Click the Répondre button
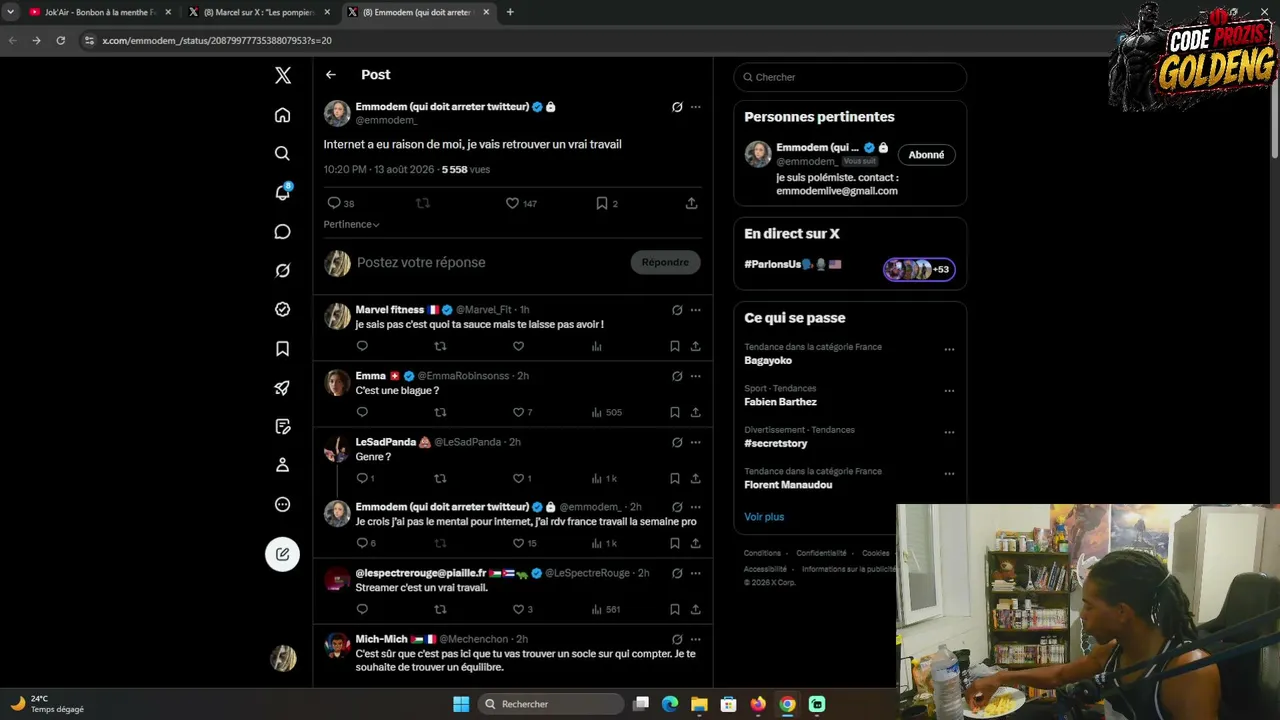 click(665, 263)
